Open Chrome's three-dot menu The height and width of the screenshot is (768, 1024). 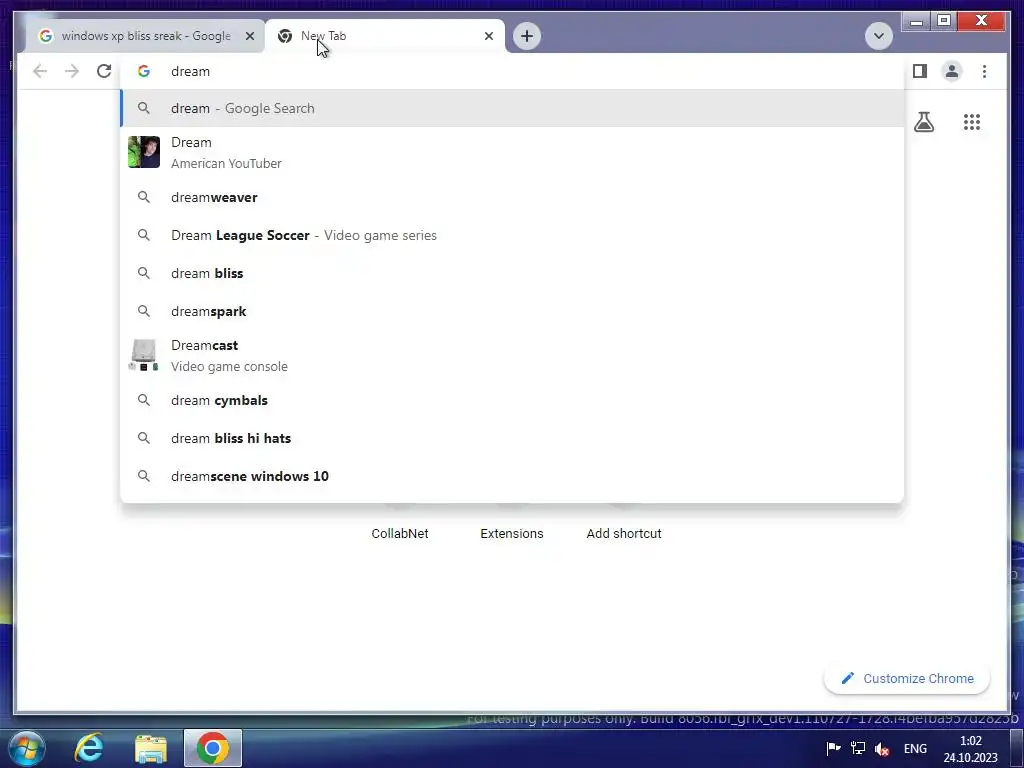[984, 71]
